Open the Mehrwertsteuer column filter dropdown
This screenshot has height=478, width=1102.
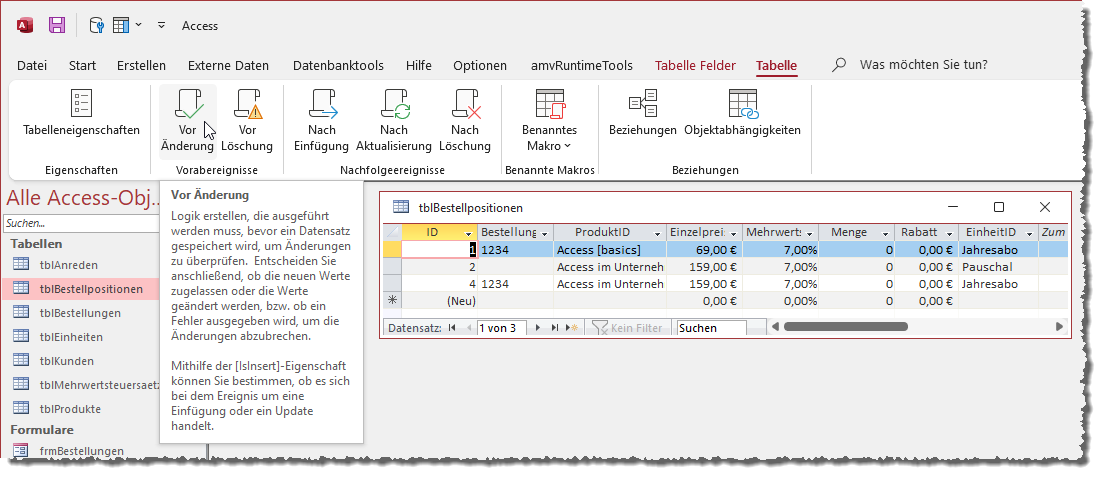pyautogui.click(x=810, y=233)
